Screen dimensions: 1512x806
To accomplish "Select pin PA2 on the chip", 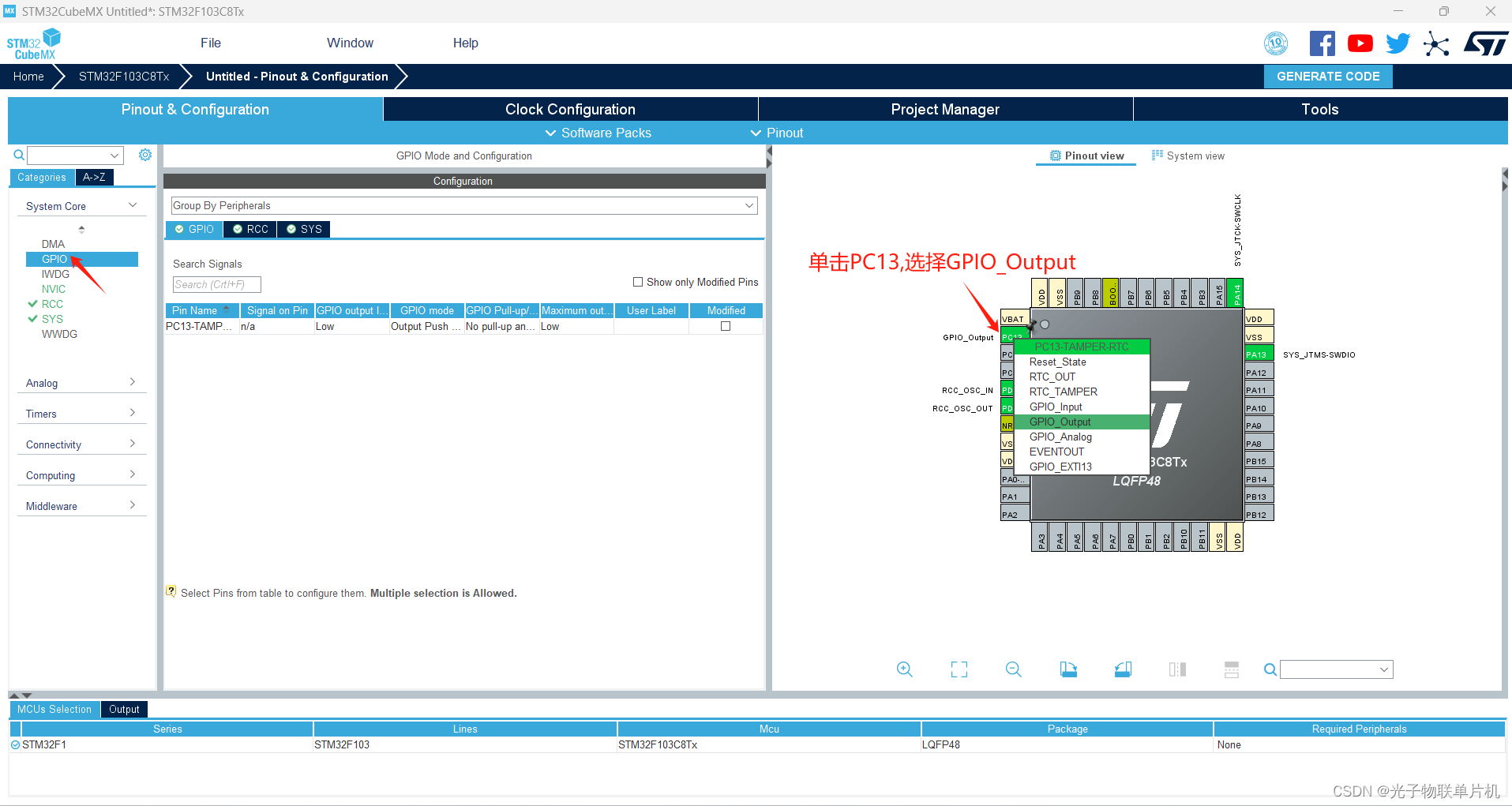I will click(1015, 515).
